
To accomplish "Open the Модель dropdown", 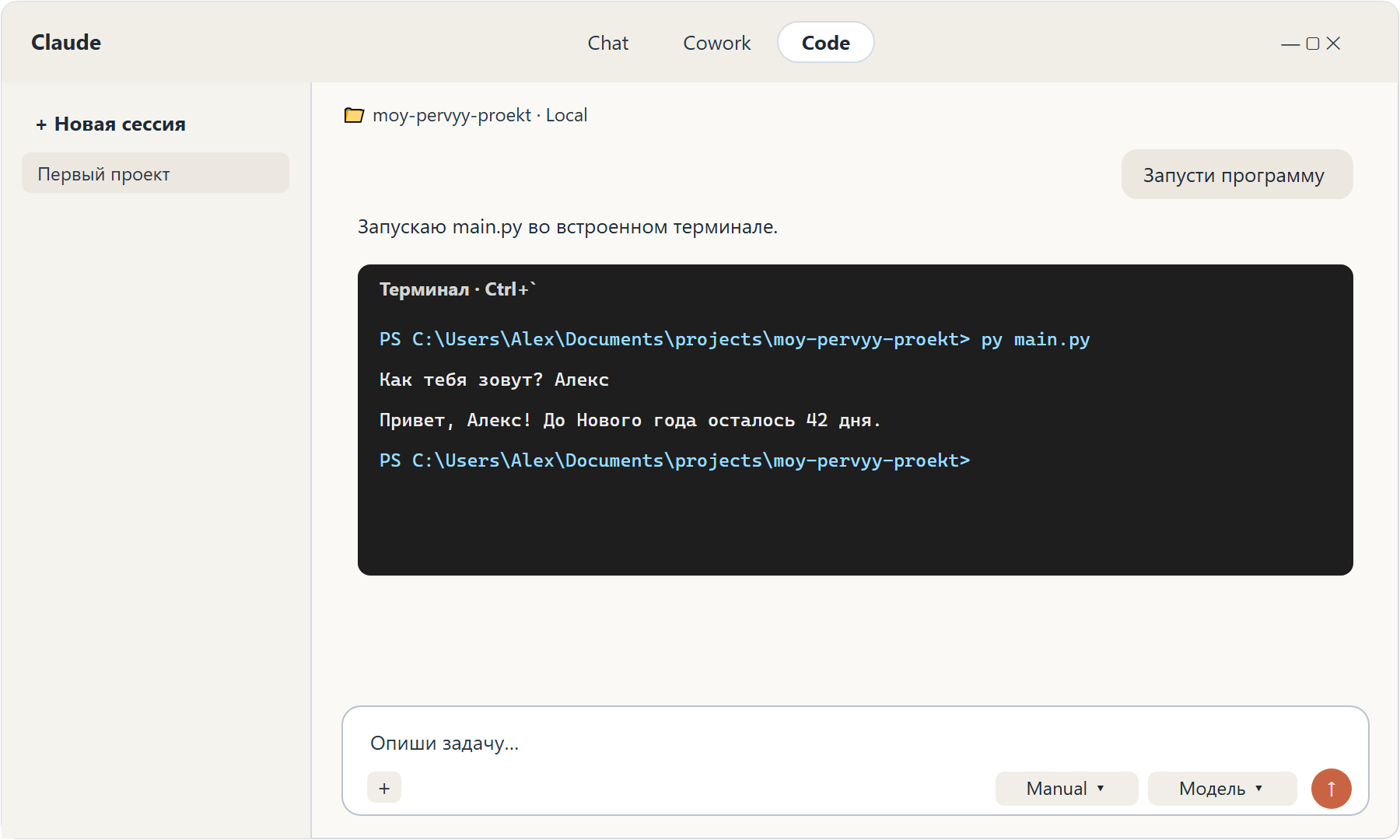I will pyautogui.click(x=1222, y=789).
